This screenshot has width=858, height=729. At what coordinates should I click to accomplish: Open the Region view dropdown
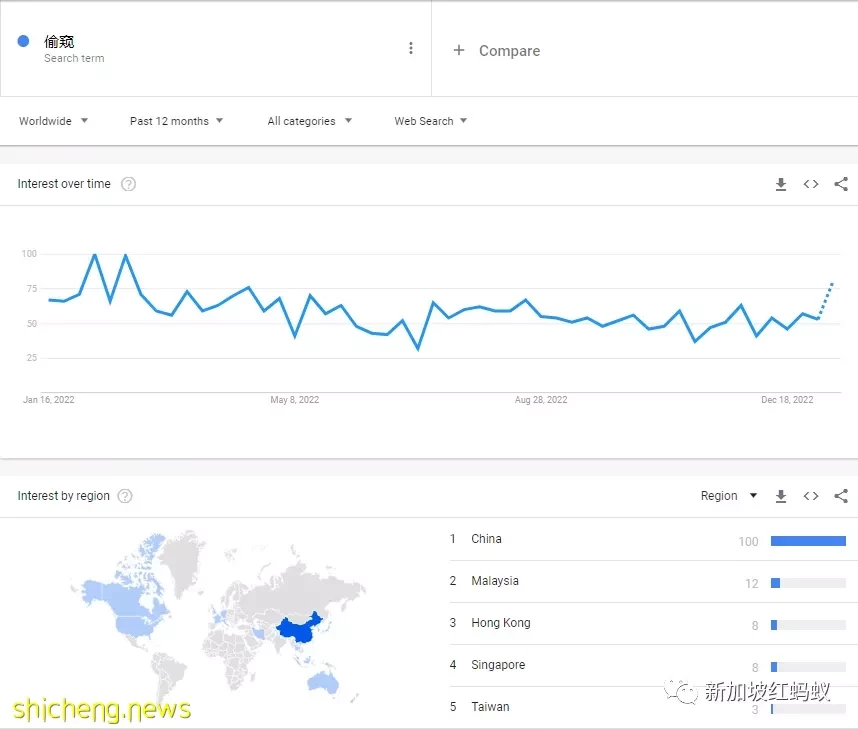click(729, 496)
